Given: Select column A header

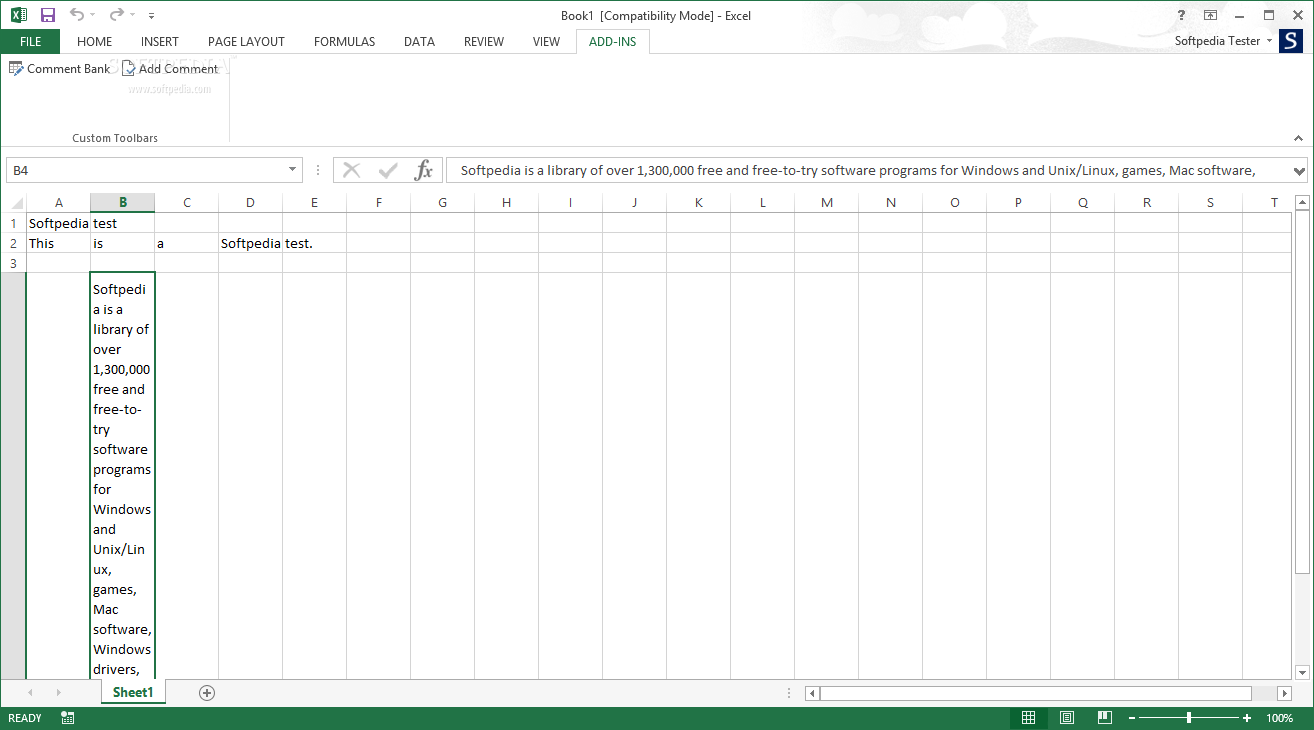Looking at the screenshot, I should 58,203.
